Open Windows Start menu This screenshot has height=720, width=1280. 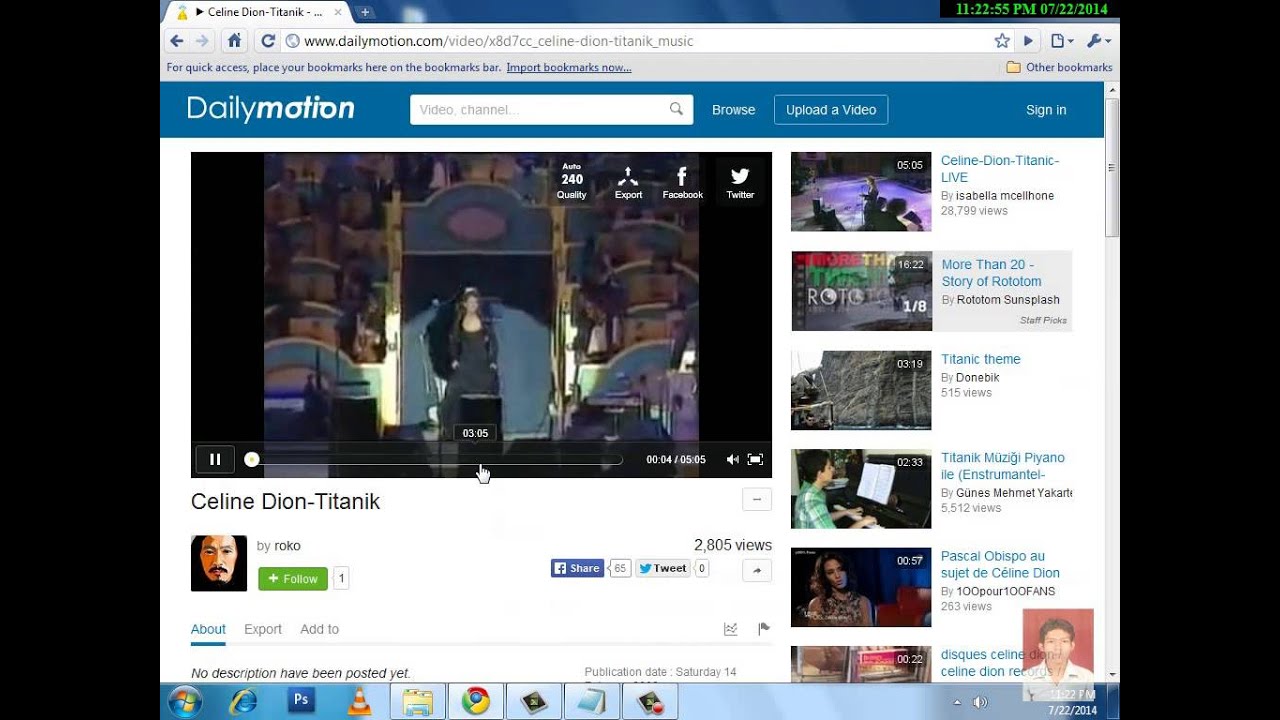pos(185,702)
